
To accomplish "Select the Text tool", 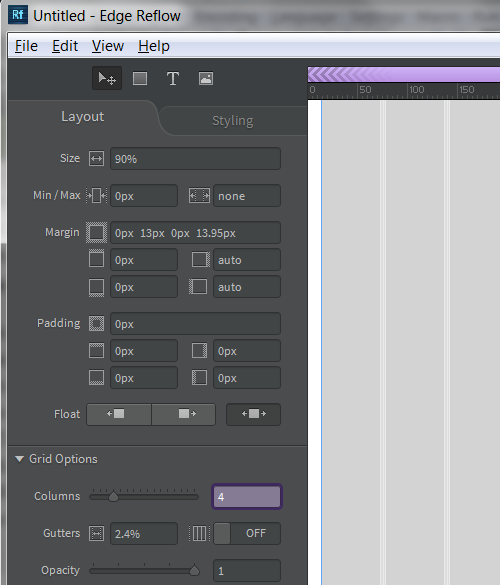I will tap(173, 78).
